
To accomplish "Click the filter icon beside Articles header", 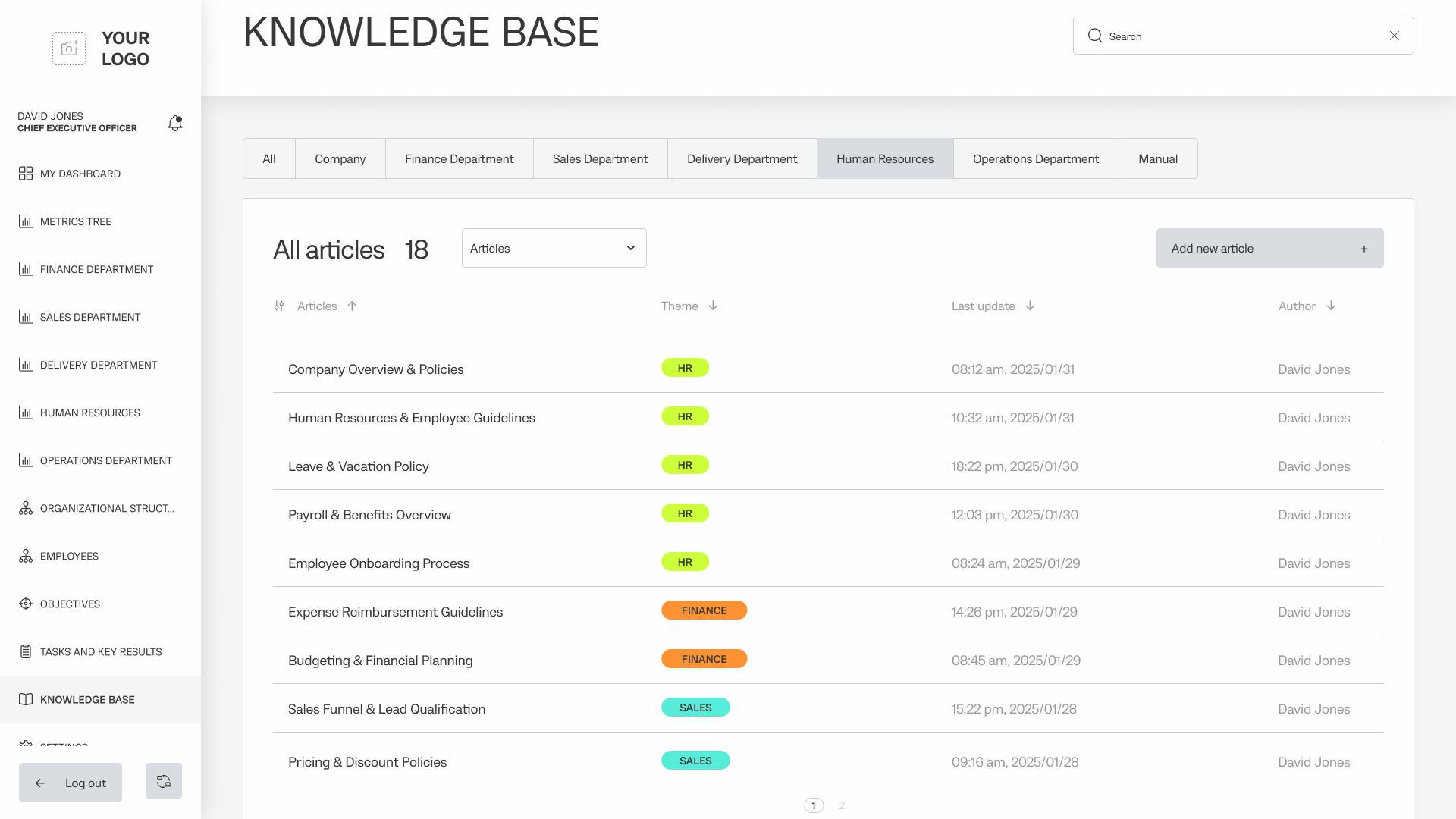I will (279, 306).
